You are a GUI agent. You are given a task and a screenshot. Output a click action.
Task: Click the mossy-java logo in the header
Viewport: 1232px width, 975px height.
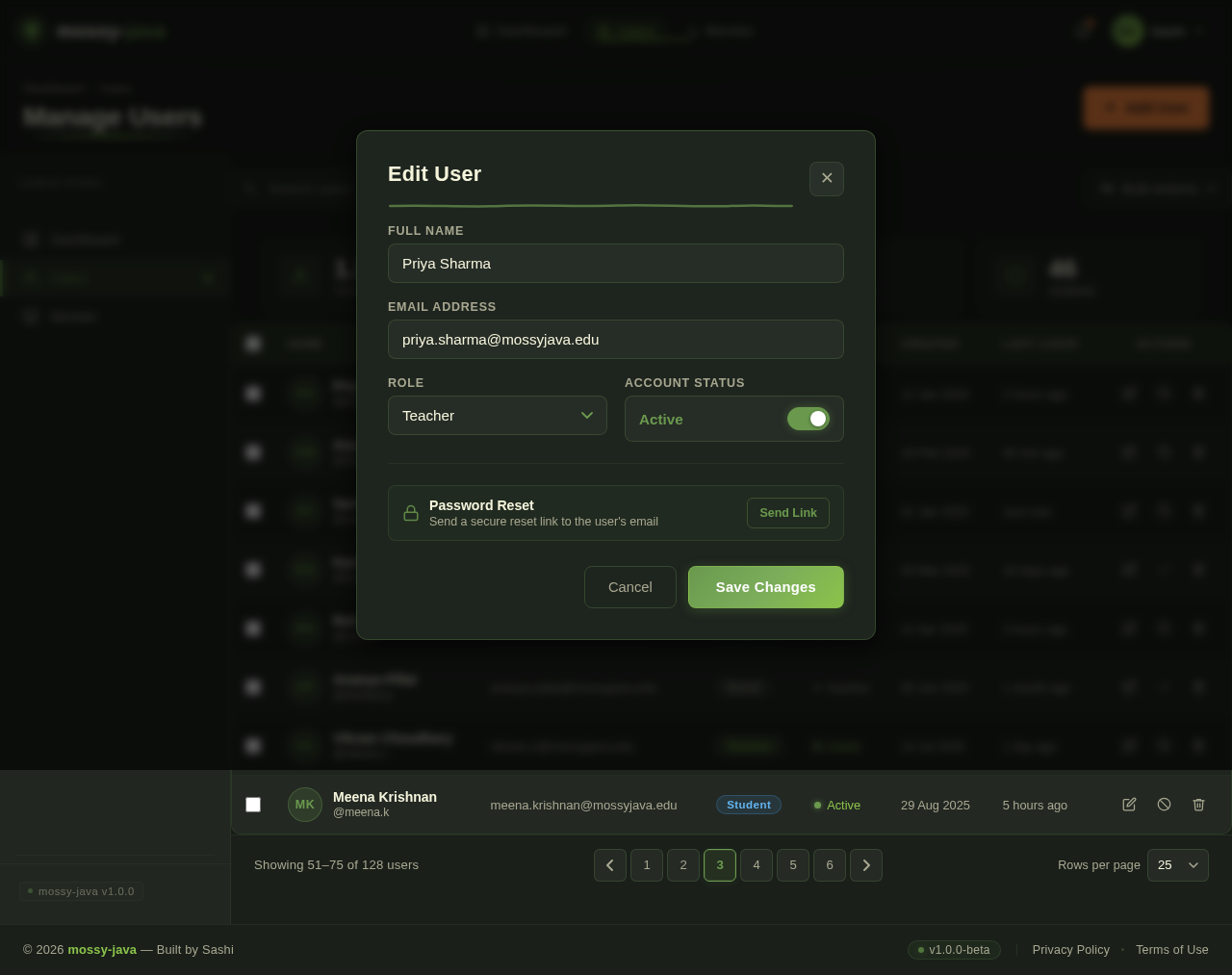tap(91, 30)
